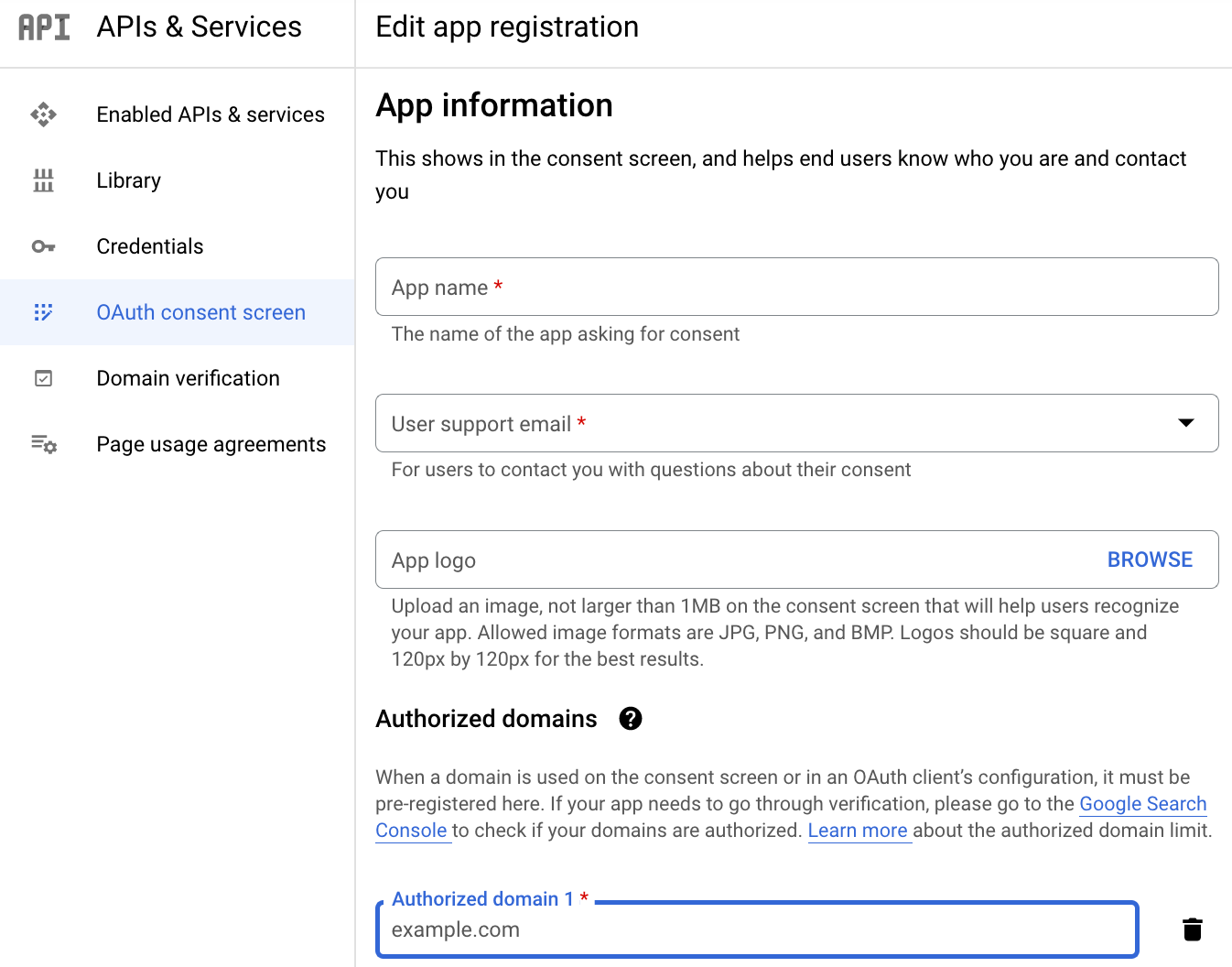Open Page usage agreements menu item
The height and width of the screenshot is (967, 1232).
point(178,444)
